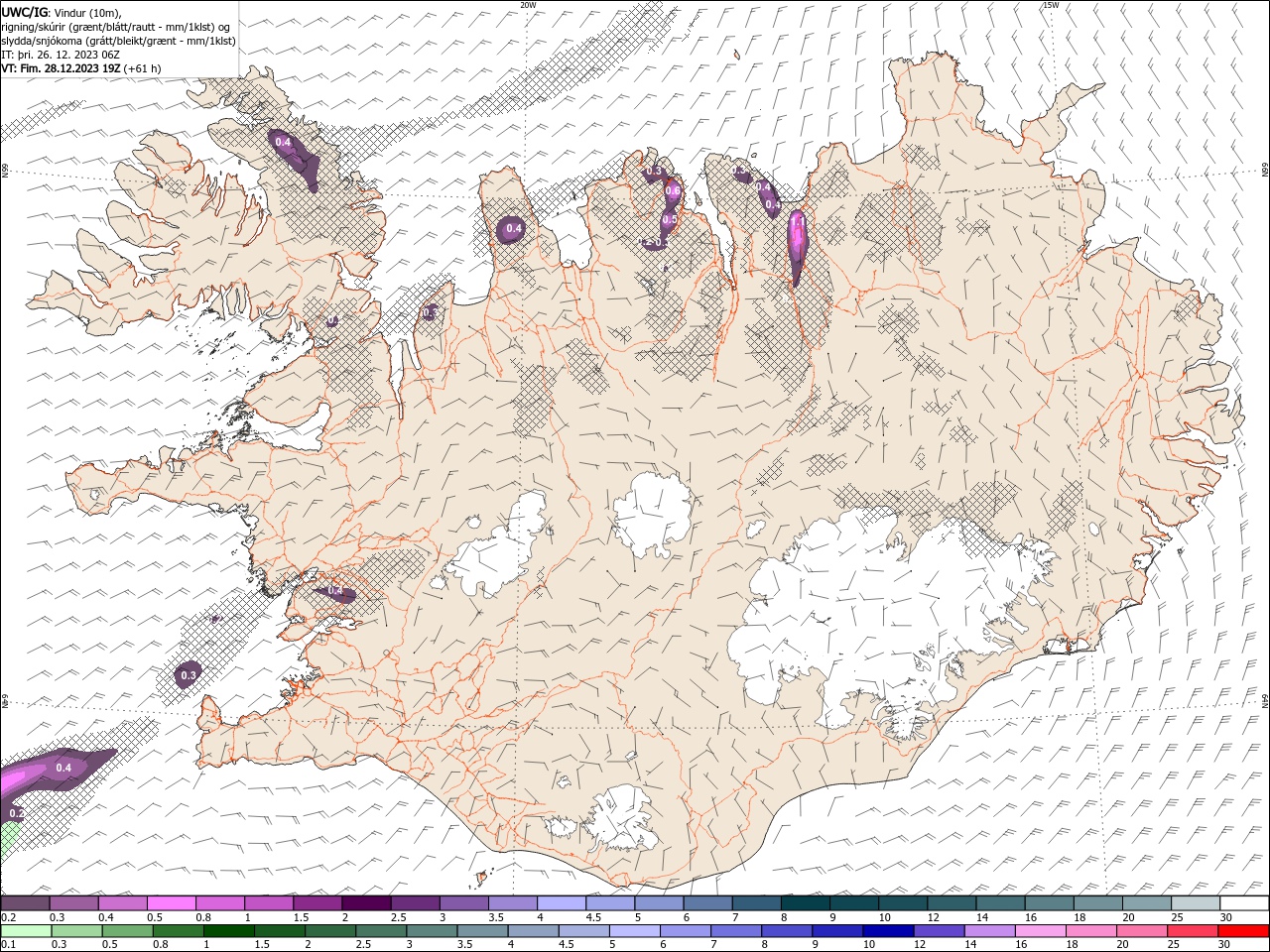Click the snow legend swatch labeled 0.2
This screenshot has width=1270, height=952.
tap(25, 903)
